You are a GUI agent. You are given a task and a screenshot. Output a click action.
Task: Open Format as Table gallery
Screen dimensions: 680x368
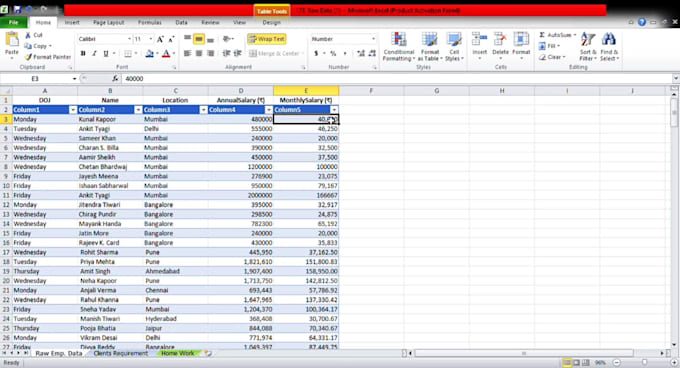coord(430,46)
